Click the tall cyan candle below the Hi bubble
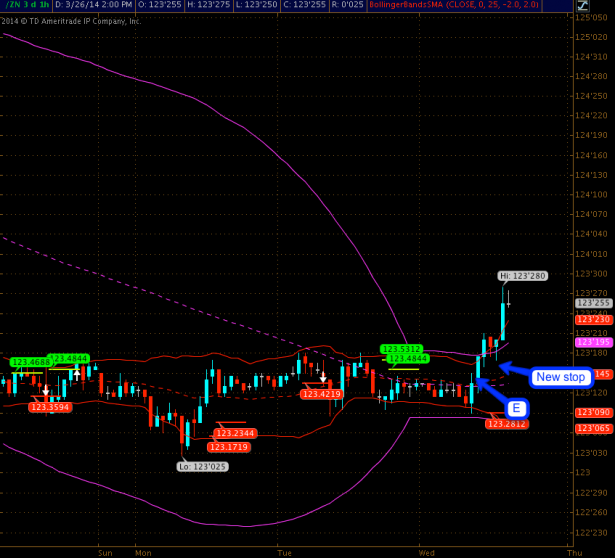Image resolution: width=615 pixels, height=558 pixels. point(503,320)
